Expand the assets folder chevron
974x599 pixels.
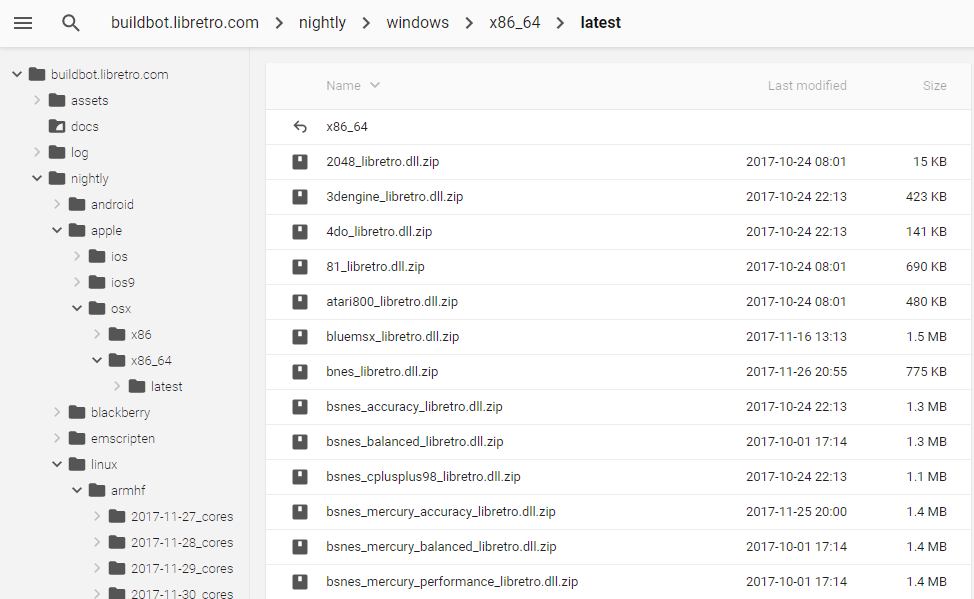click(37, 100)
